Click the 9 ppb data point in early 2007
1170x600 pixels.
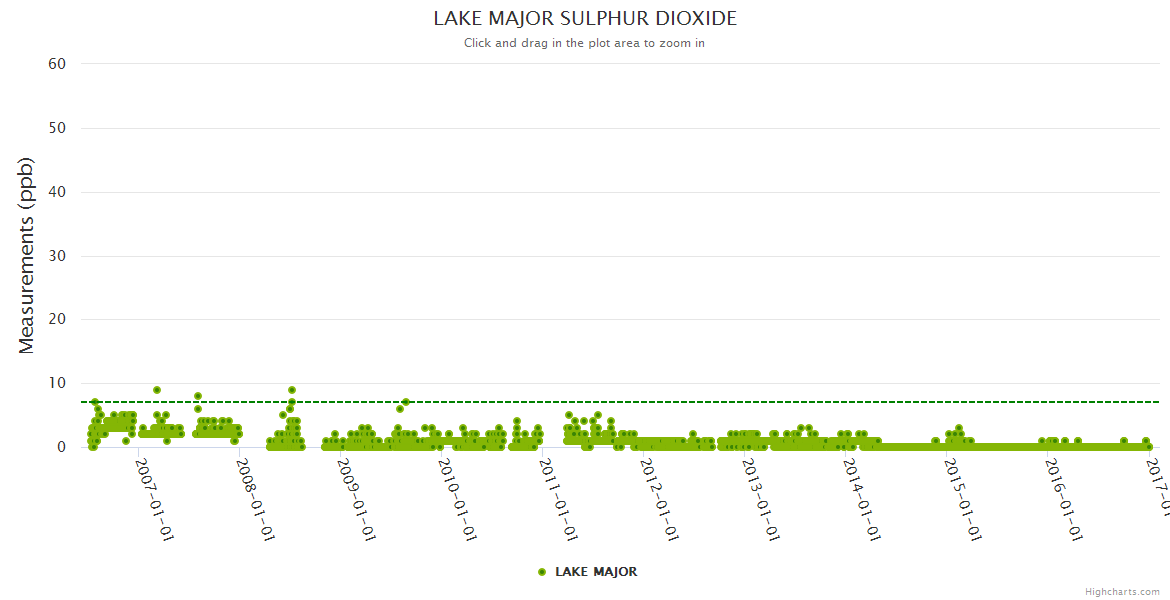pos(157,390)
